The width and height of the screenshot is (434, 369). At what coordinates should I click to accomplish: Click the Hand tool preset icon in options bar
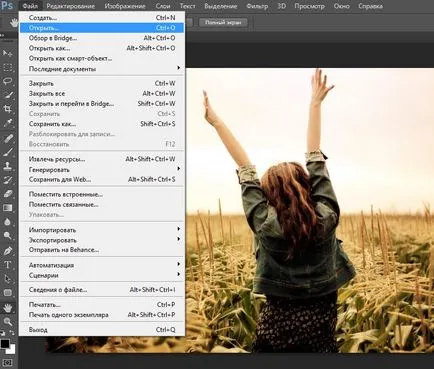coord(14,23)
